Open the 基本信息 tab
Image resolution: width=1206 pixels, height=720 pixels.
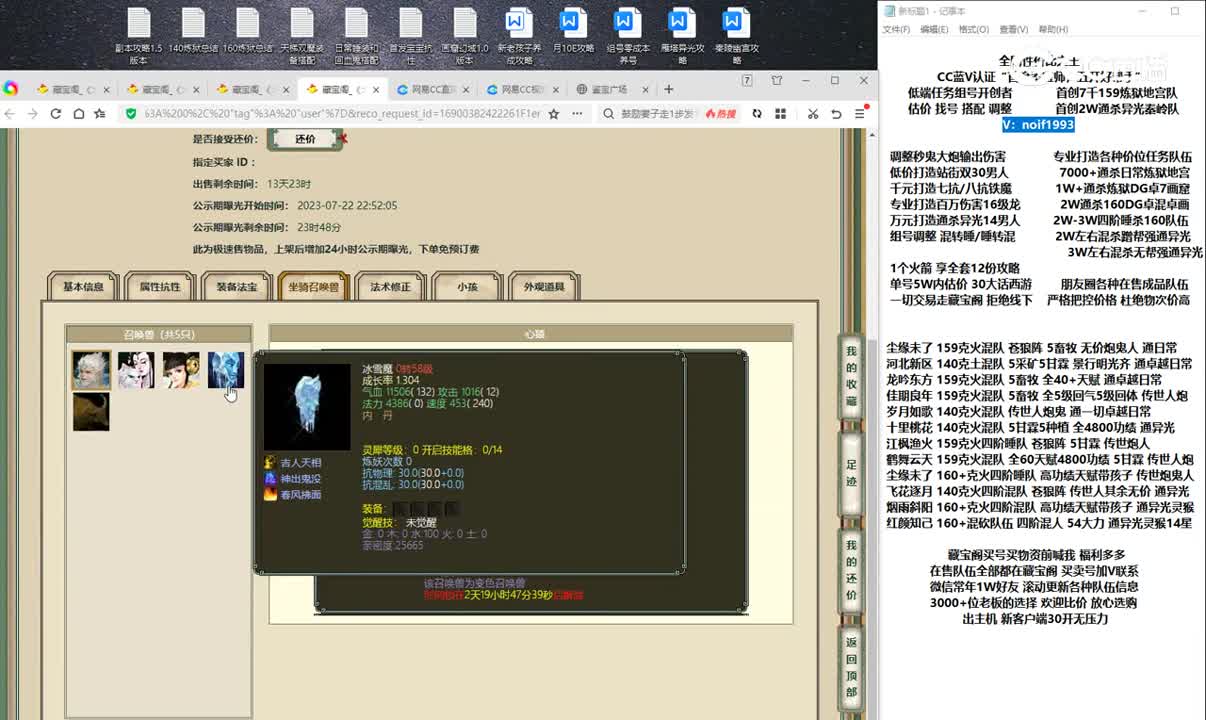(83, 287)
